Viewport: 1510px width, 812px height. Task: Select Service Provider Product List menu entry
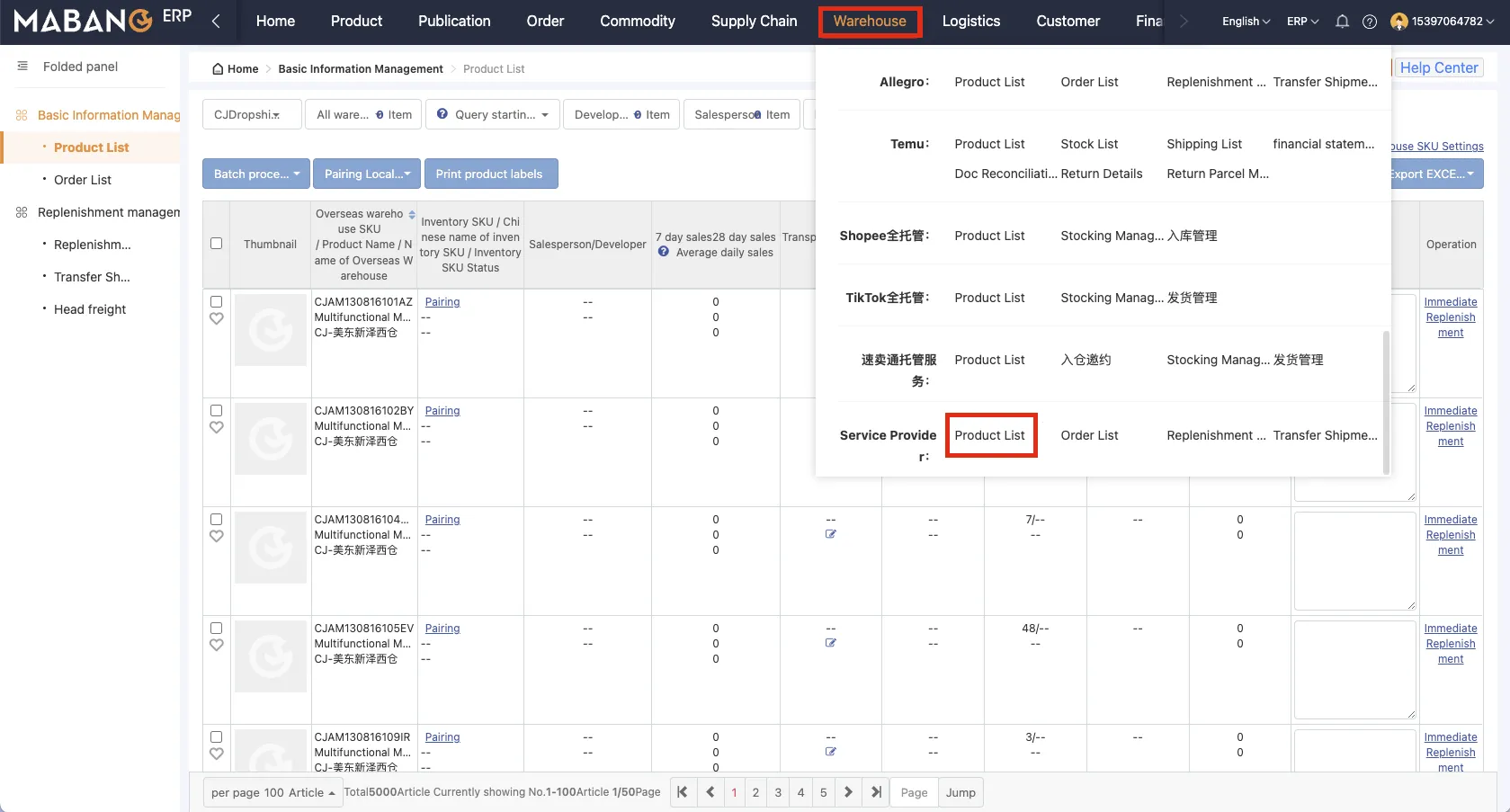tap(989, 435)
